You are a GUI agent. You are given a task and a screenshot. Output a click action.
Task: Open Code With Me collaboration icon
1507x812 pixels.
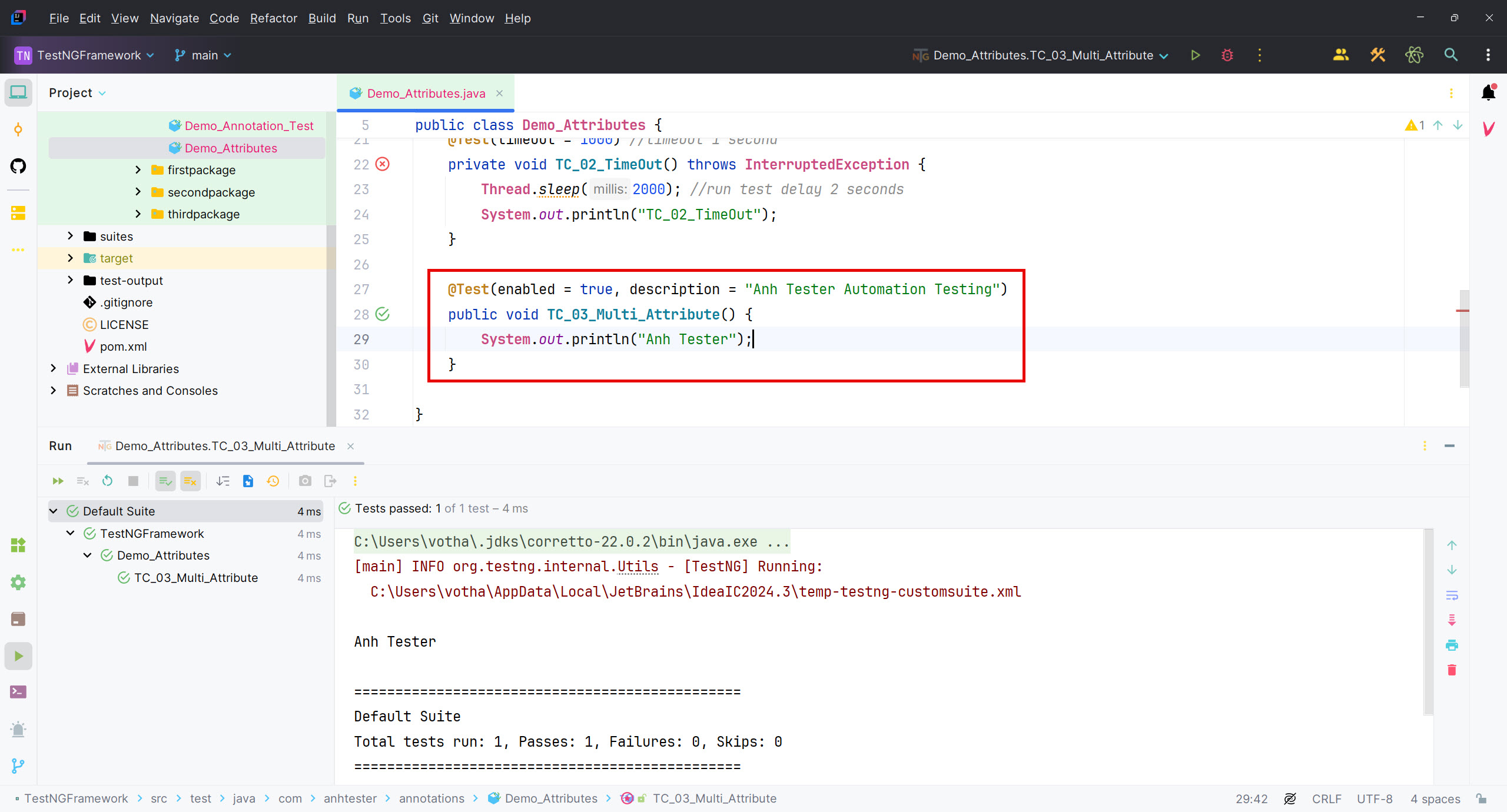coord(1340,55)
